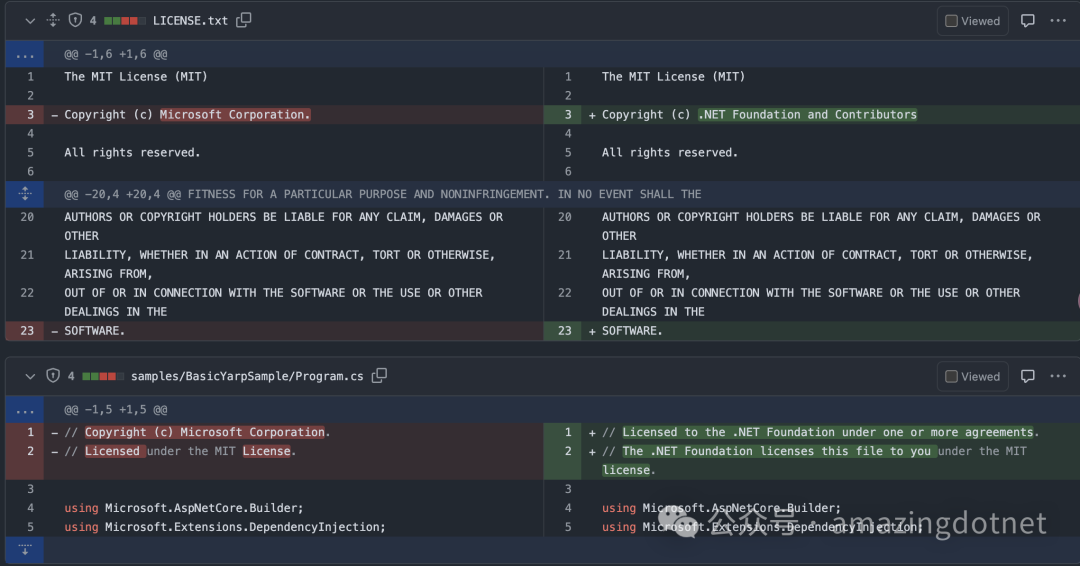Click the Program.cs change-count diffstat bar
Viewport: 1080px width, 566px height.
pyautogui.click(x=103, y=376)
